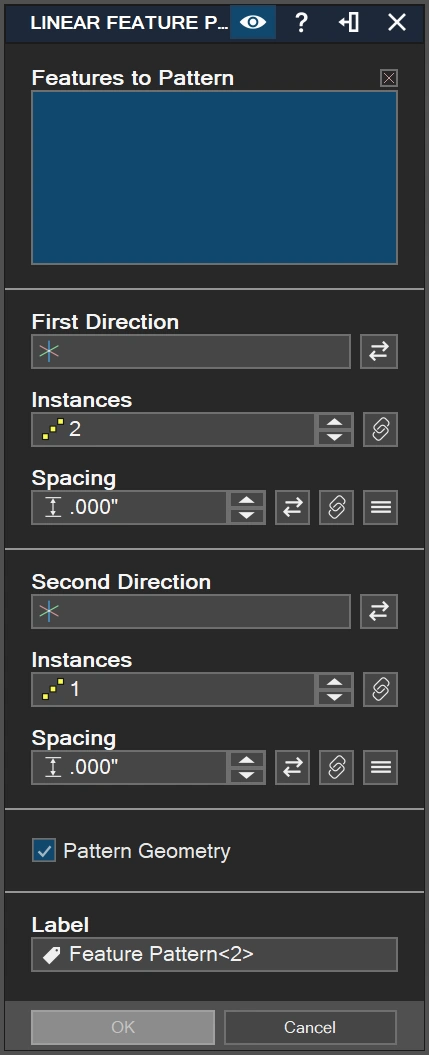Uncheck the Pattern Geometry checkbox
429x1055 pixels.
pyautogui.click(x=44, y=850)
